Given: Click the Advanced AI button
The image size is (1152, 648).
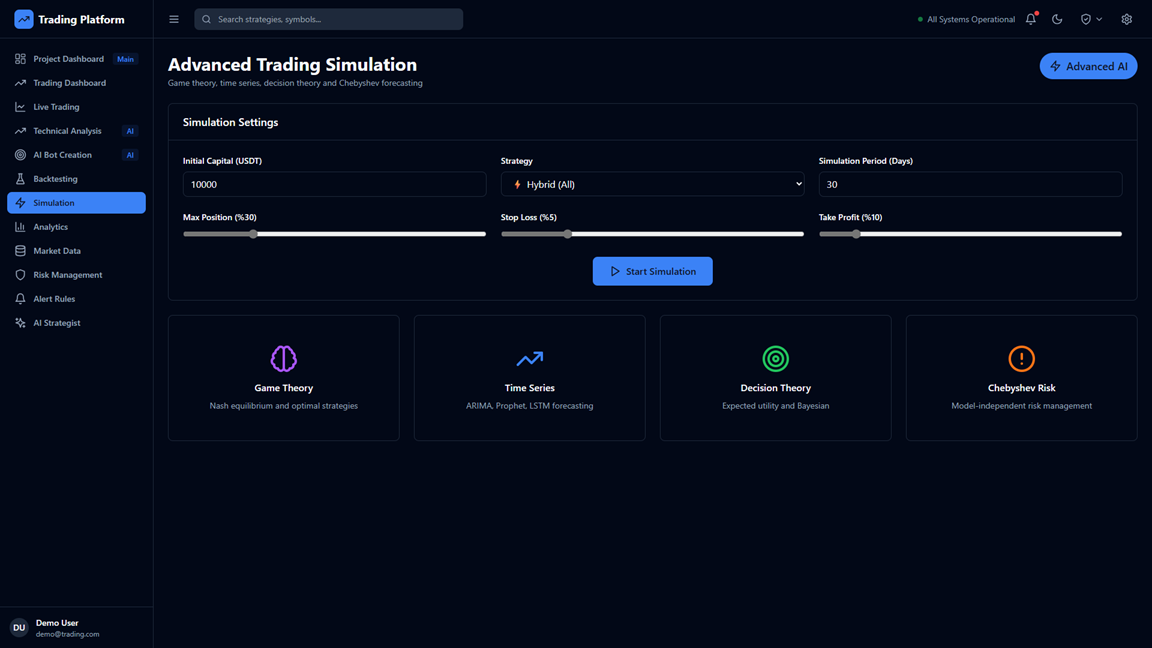Looking at the screenshot, I should (1088, 66).
